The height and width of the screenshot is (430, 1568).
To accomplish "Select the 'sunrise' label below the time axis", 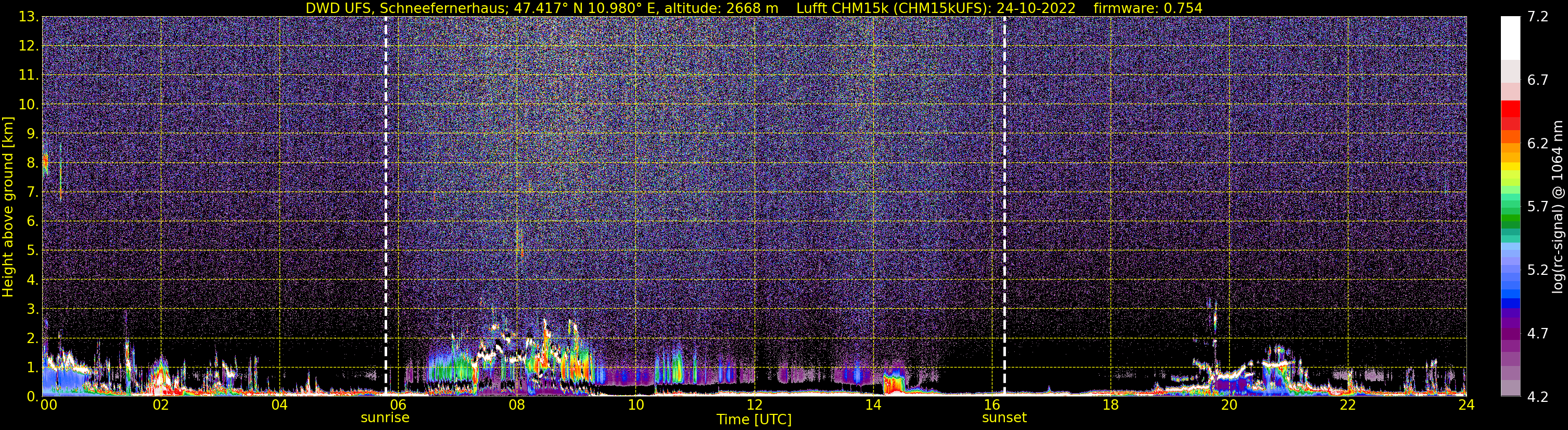I will (385, 418).
